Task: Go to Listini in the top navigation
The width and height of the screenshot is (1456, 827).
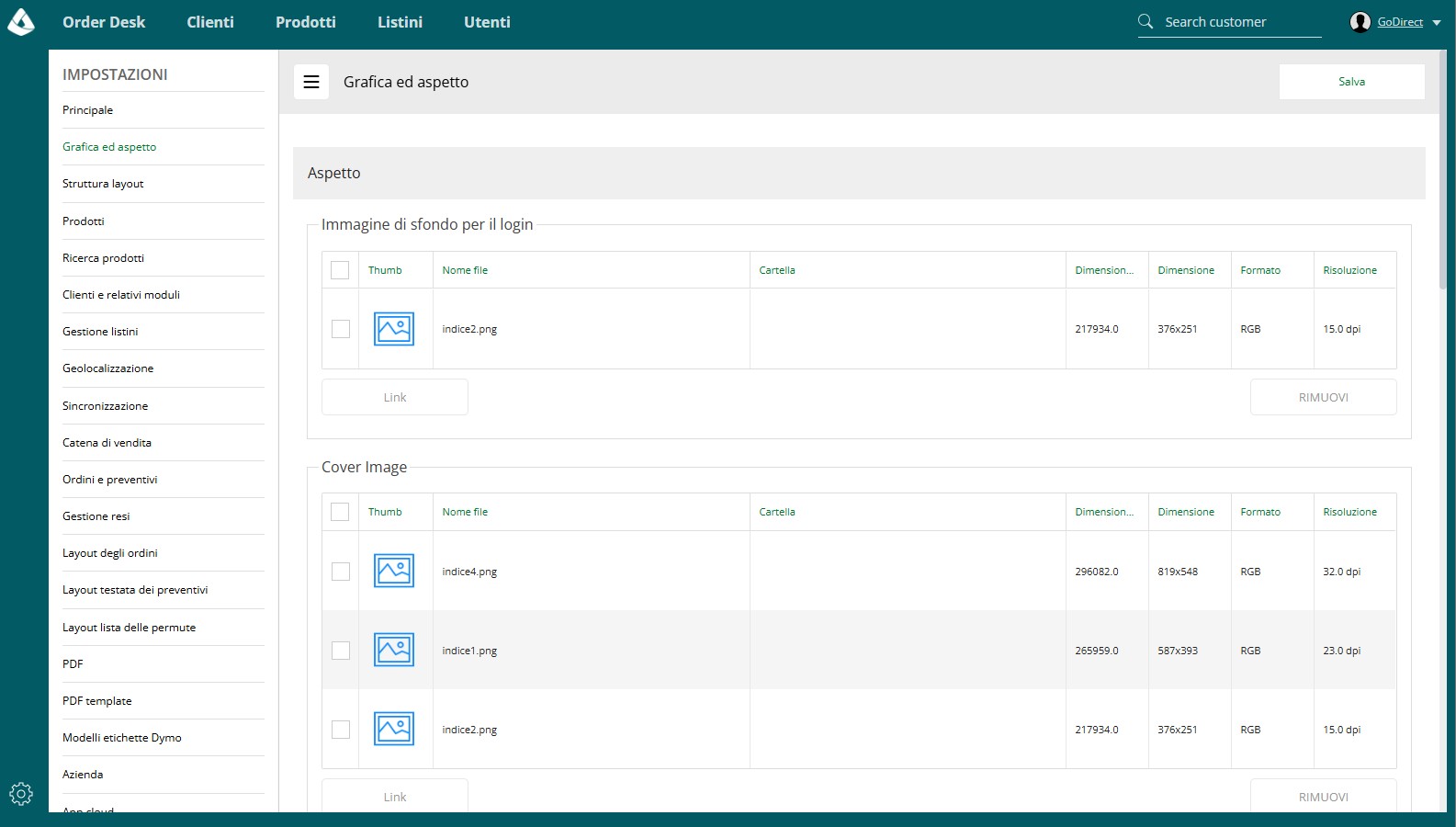Action: click(x=400, y=22)
